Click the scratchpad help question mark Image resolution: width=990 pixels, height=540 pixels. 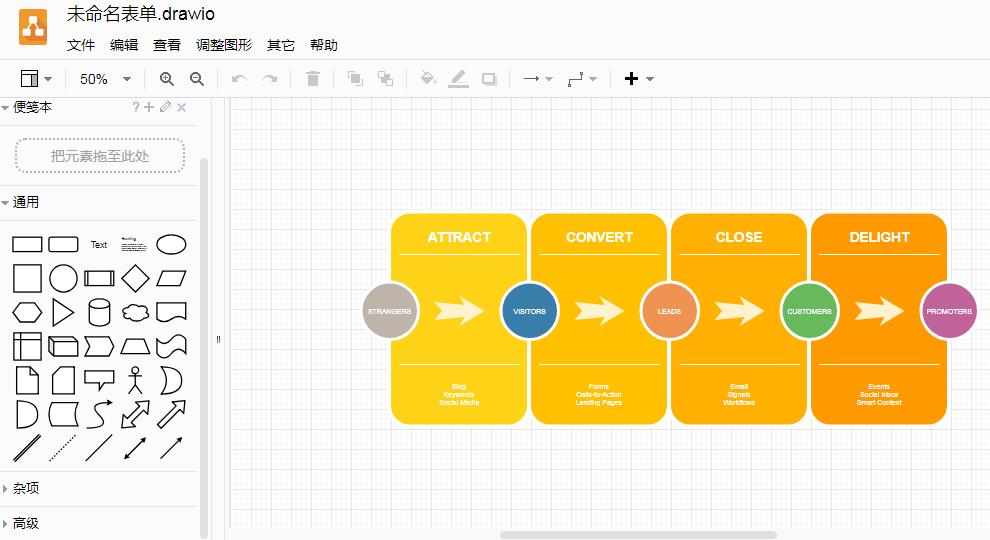point(135,107)
